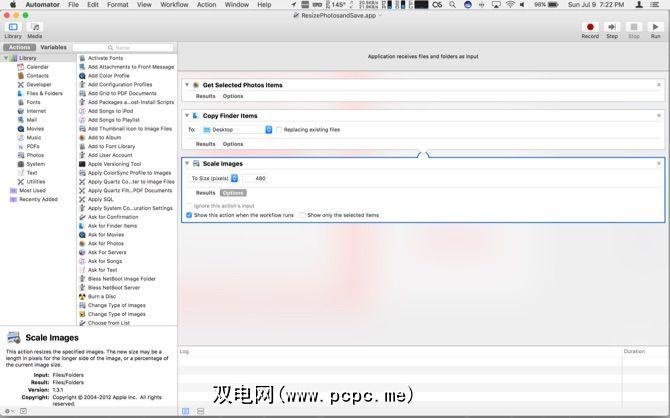Open the gear menu below description
This screenshot has height=418, width=670.
(9, 411)
